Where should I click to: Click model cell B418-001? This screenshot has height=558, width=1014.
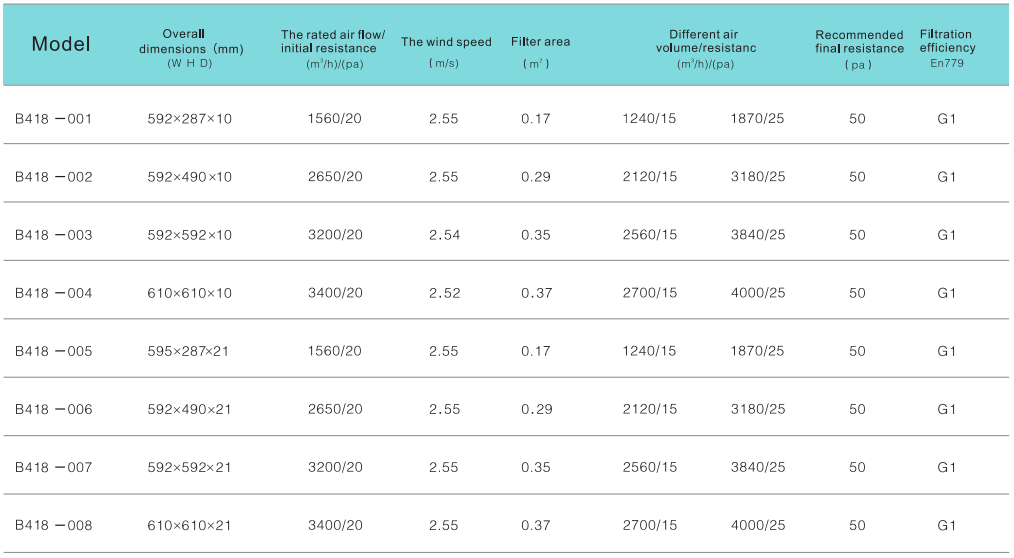[x=54, y=119]
